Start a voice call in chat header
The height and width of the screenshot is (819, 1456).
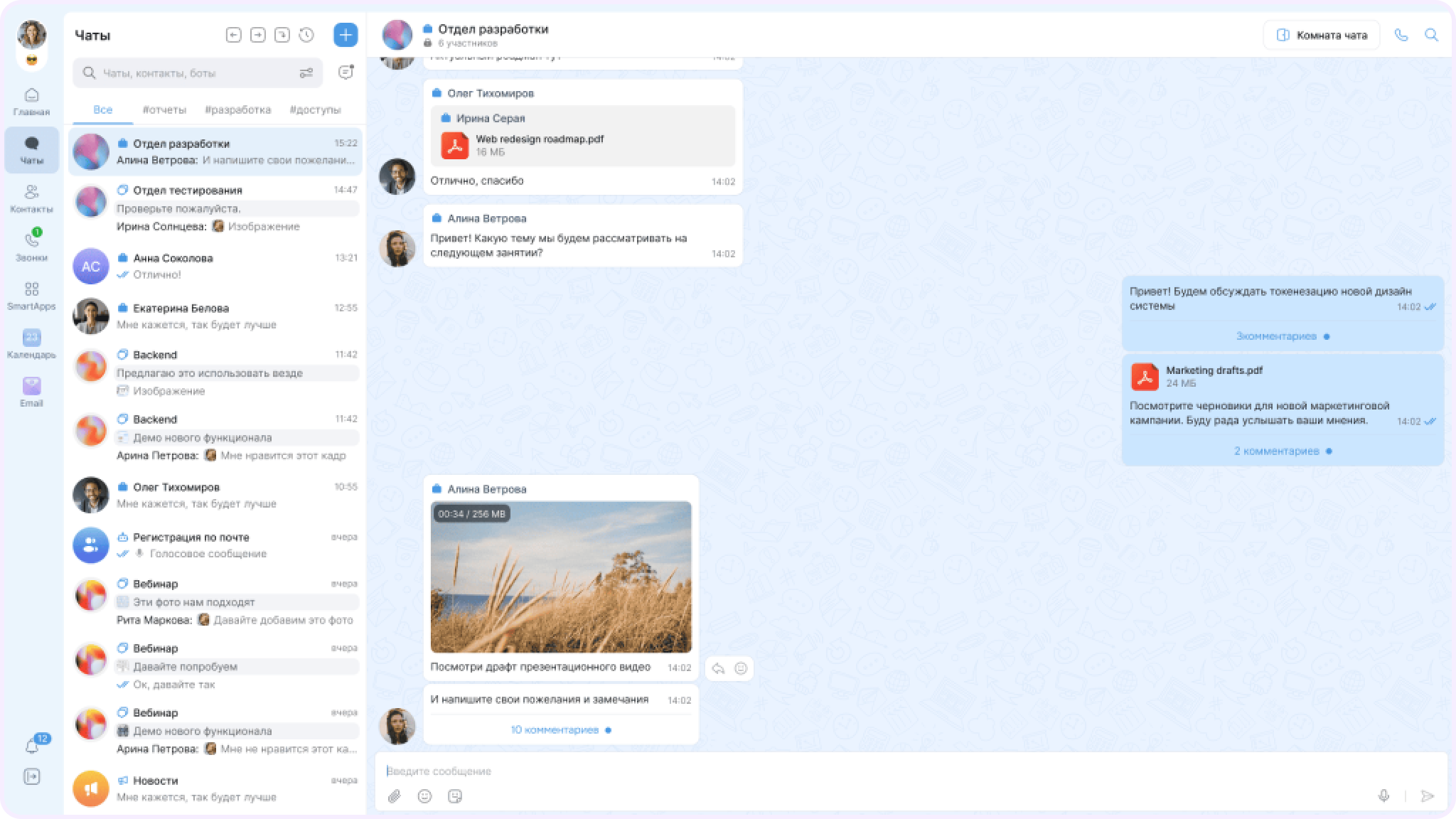tap(1401, 35)
